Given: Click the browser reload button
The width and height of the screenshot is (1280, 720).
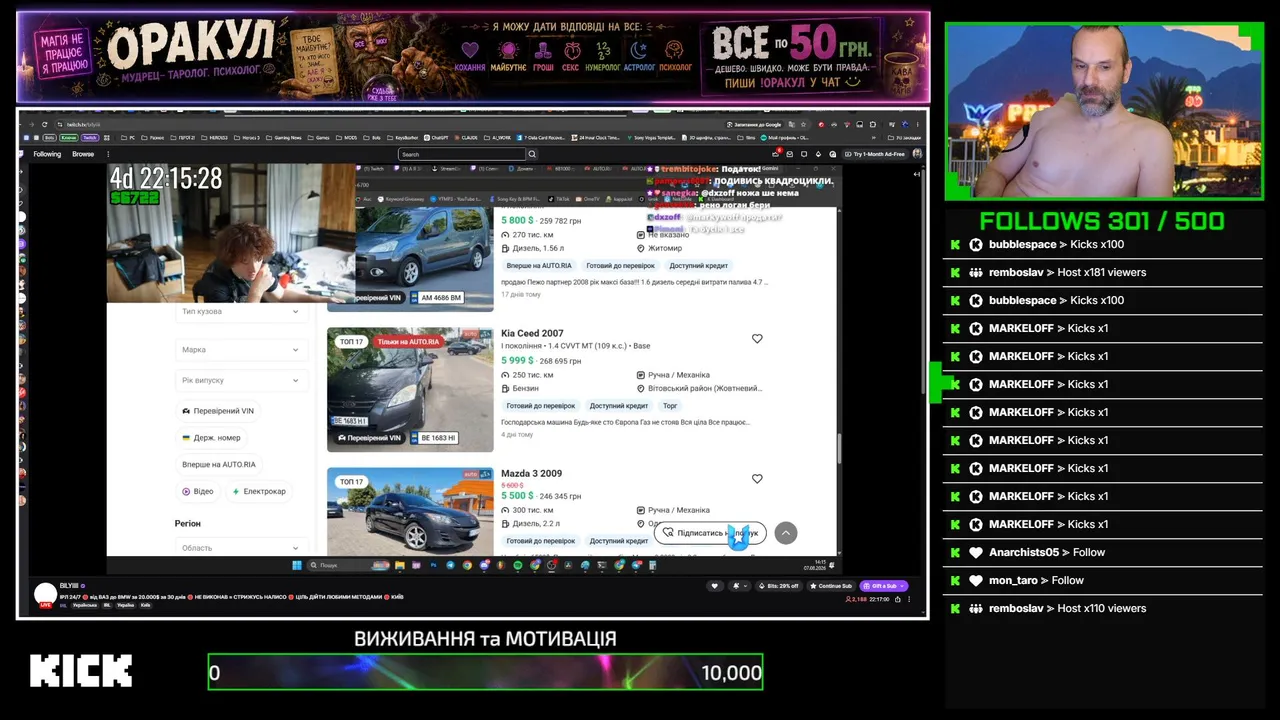Looking at the screenshot, I should [47, 124].
